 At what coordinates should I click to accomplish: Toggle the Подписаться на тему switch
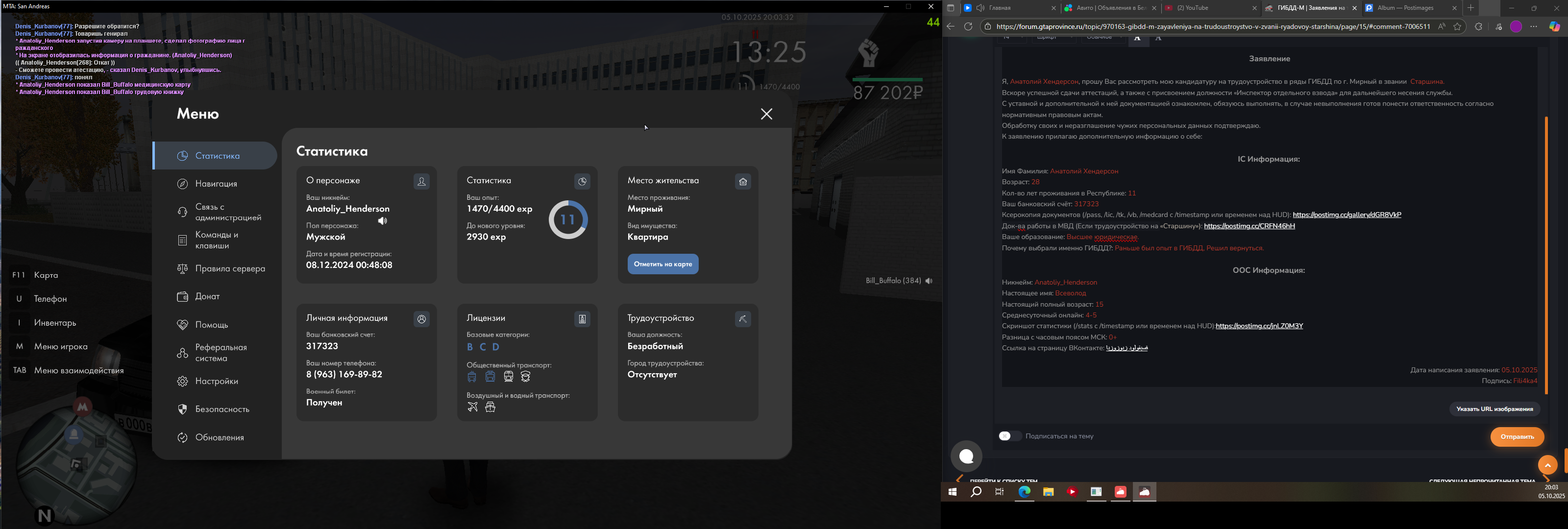point(1009,436)
